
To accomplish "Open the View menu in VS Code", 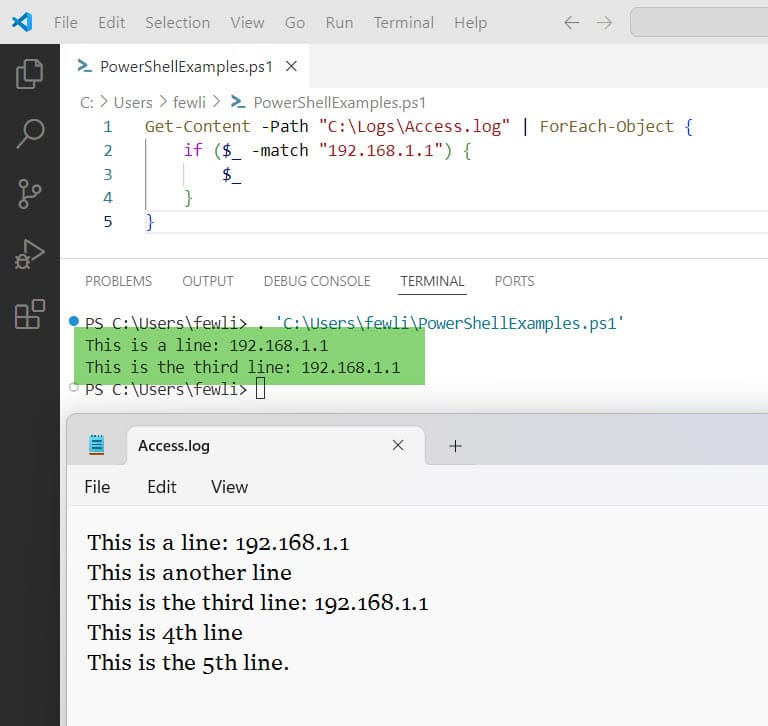I will tap(247, 23).
